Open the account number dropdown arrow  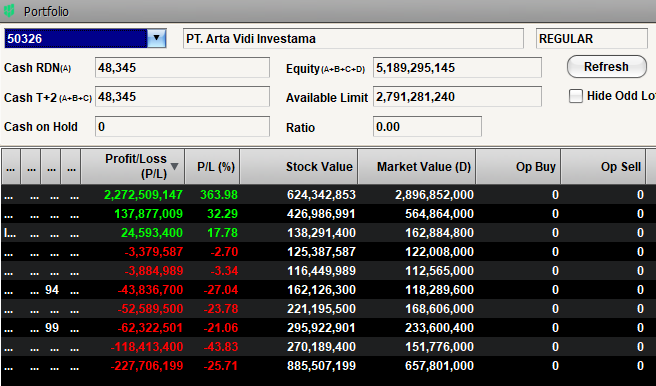[x=156, y=38]
